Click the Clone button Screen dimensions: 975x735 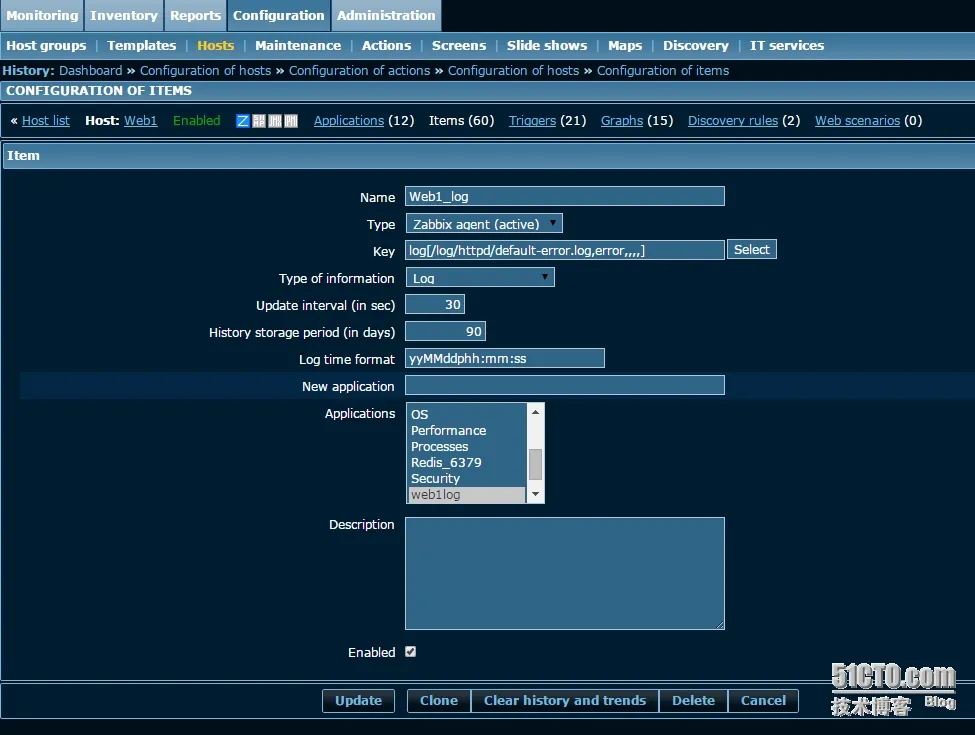pyautogui.click(x=439, y=701)
